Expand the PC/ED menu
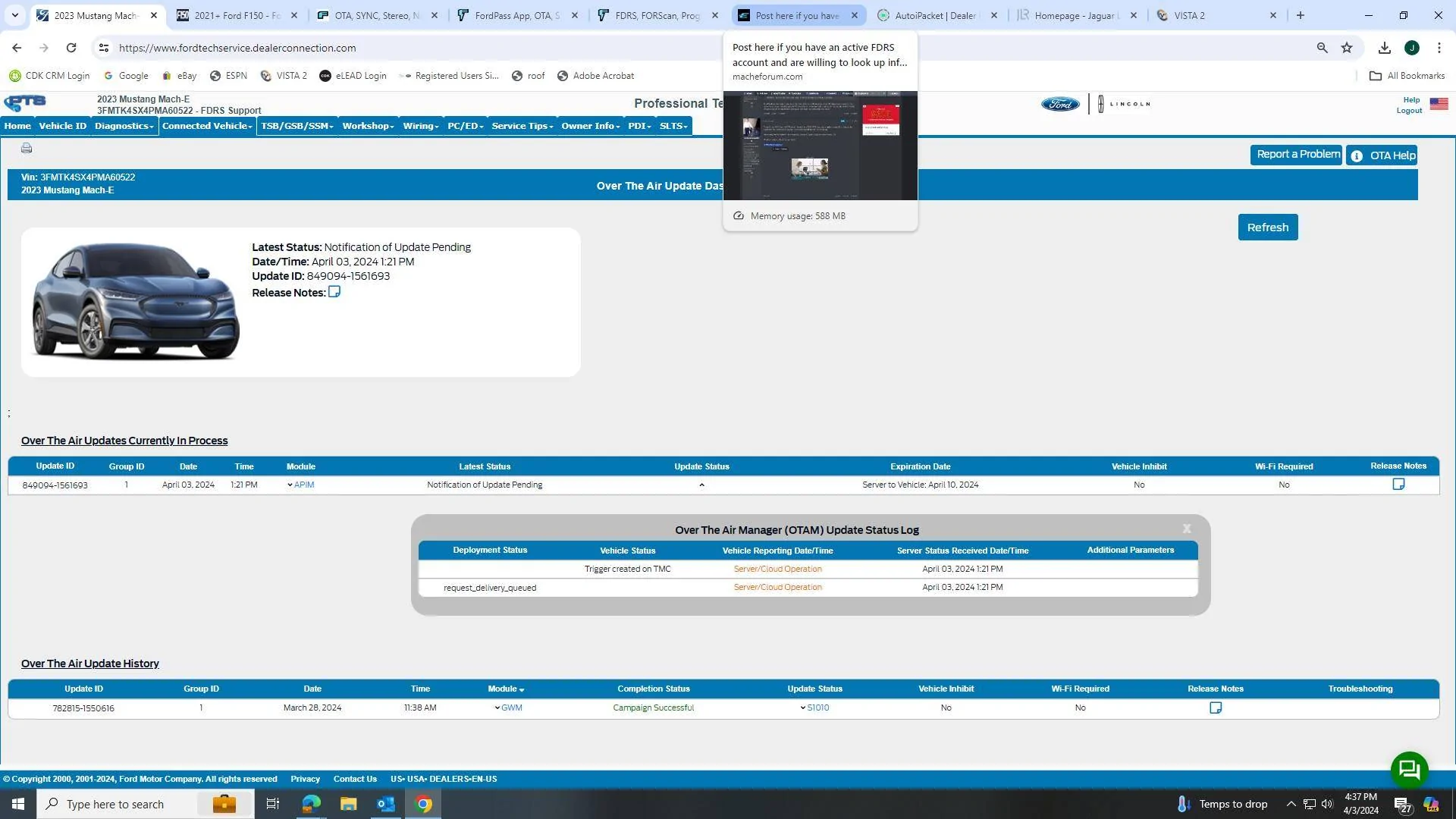The image size is (1456, 819). pos(465,126)
